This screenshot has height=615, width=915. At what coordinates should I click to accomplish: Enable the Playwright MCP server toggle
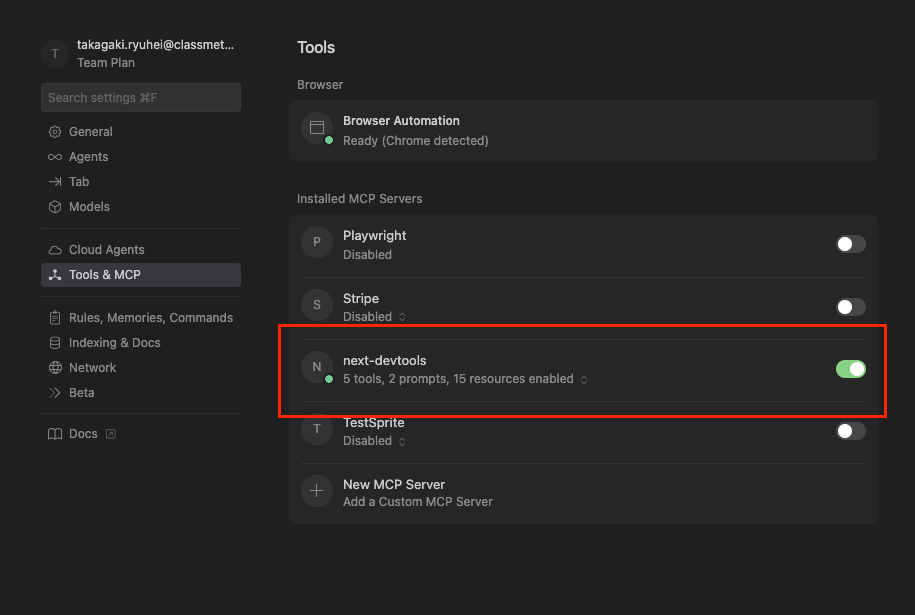850,244
